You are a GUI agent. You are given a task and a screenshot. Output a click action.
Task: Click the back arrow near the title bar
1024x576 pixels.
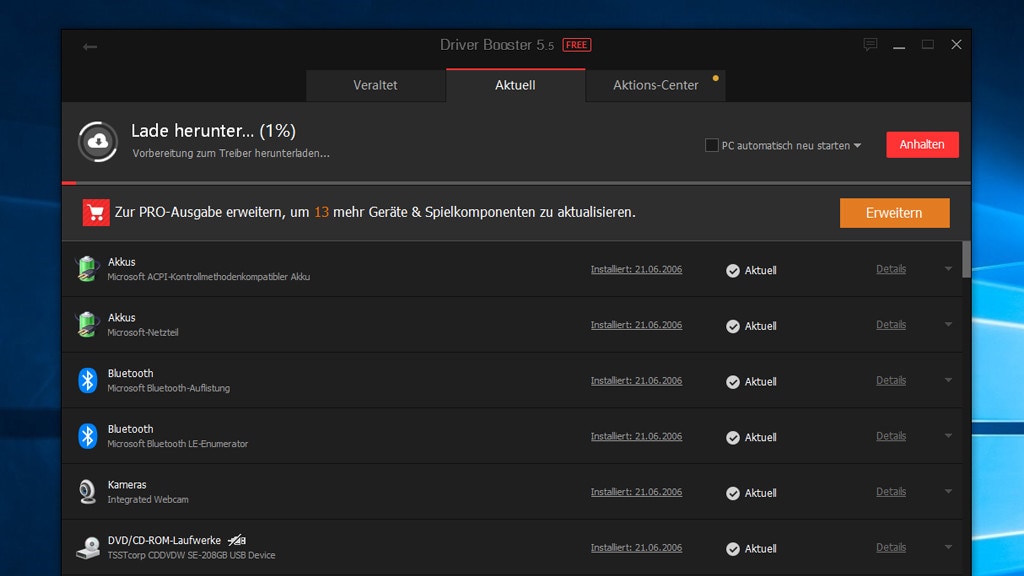point(90,46)
